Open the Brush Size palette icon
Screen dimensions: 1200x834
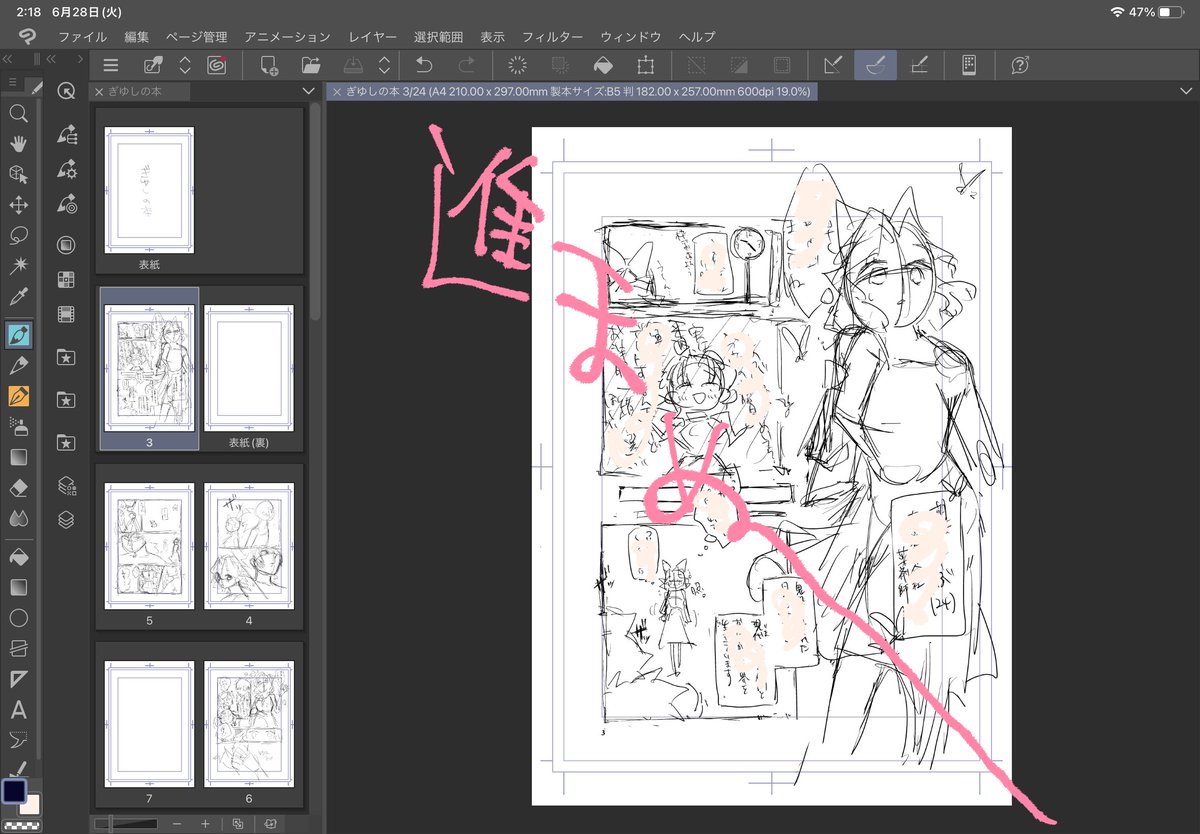(x=66, y=203)
